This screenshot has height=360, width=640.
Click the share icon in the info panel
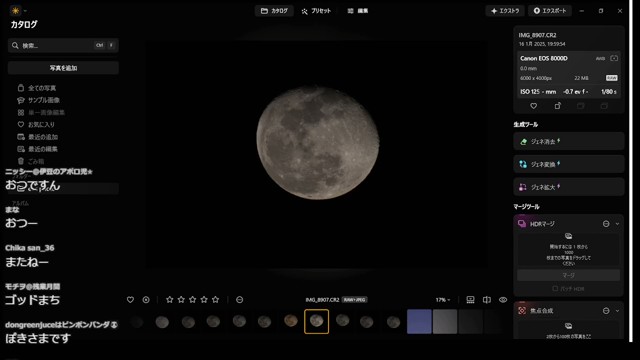point(558,106)
